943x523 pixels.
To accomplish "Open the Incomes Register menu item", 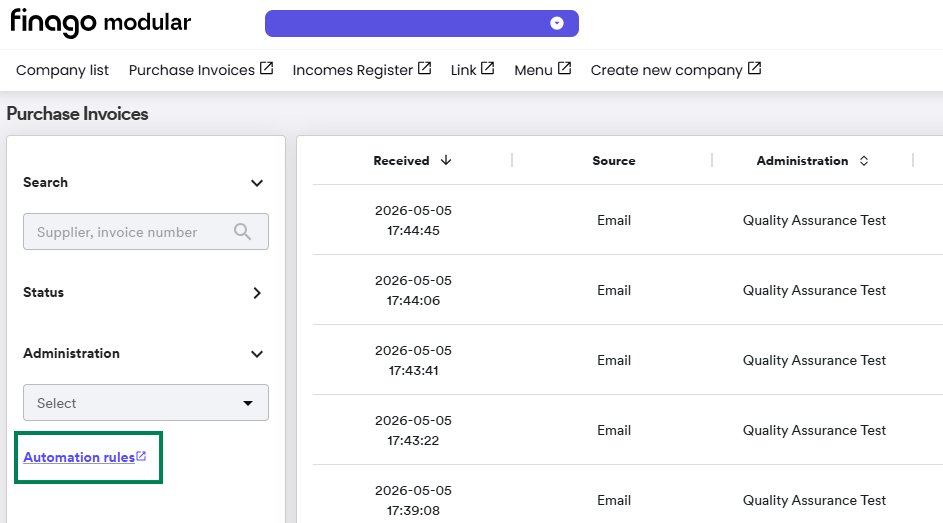I will click(x=352, y=70).
